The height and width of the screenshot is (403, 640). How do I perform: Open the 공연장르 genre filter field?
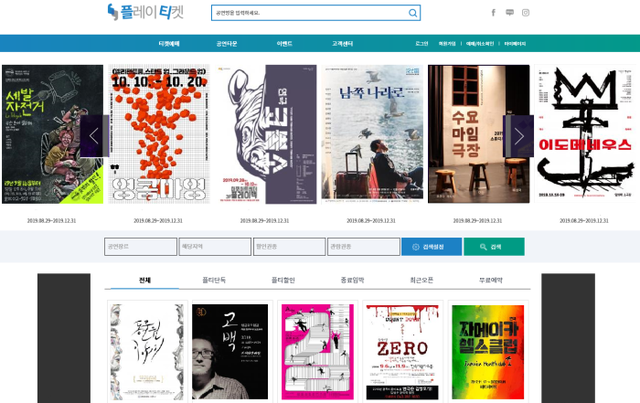pyautogui.click(x=138, y=247)
